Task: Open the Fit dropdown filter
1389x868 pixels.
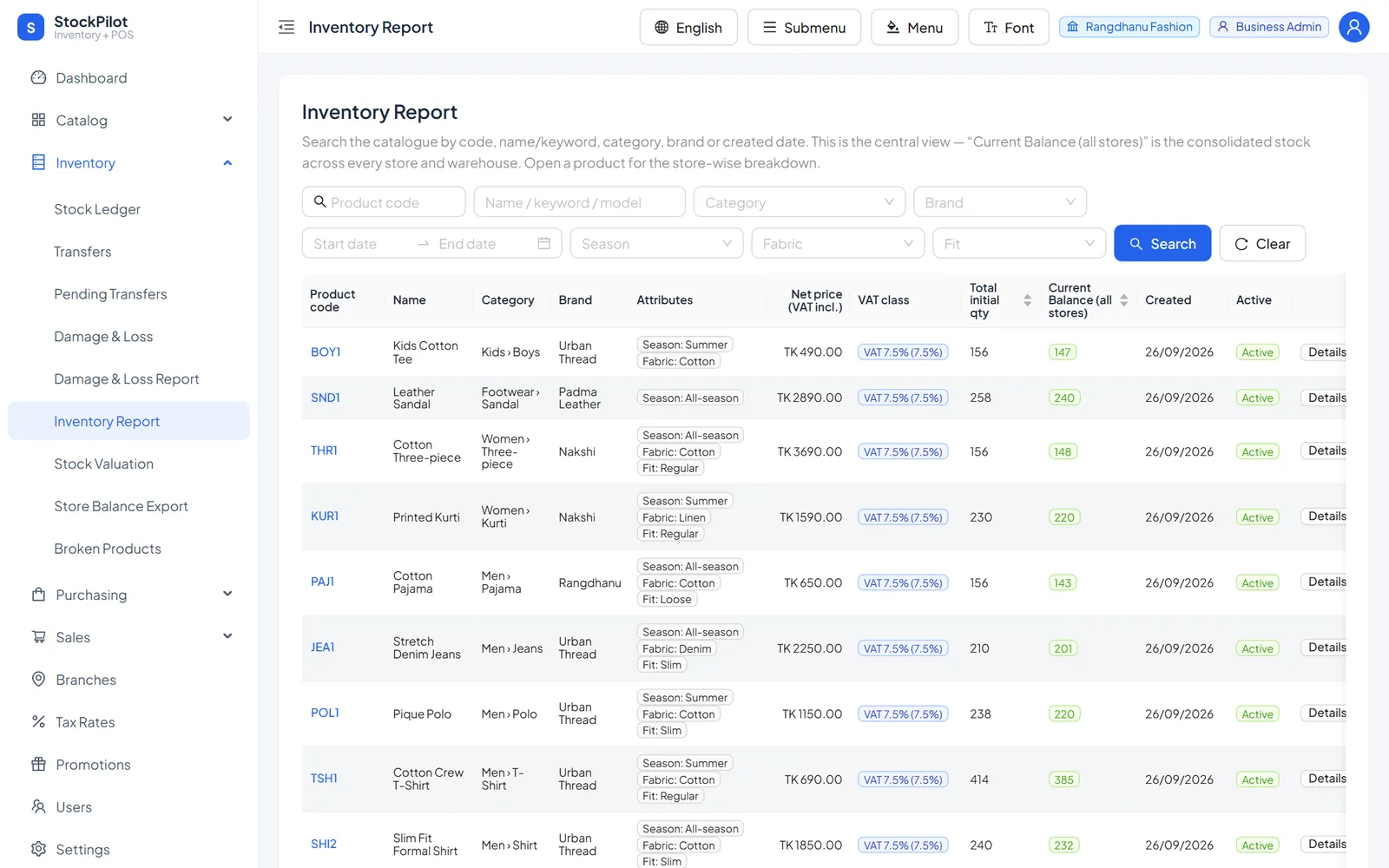Action: [x=1019, y=244]
